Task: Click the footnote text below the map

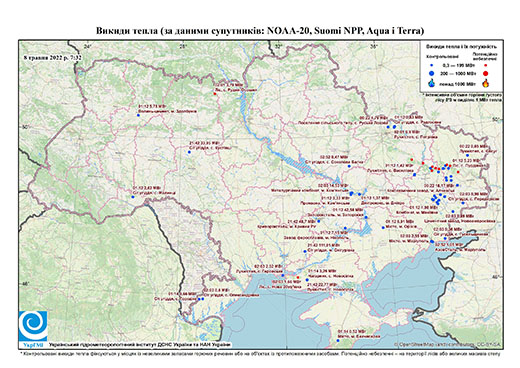Action: tap(260, 353)
